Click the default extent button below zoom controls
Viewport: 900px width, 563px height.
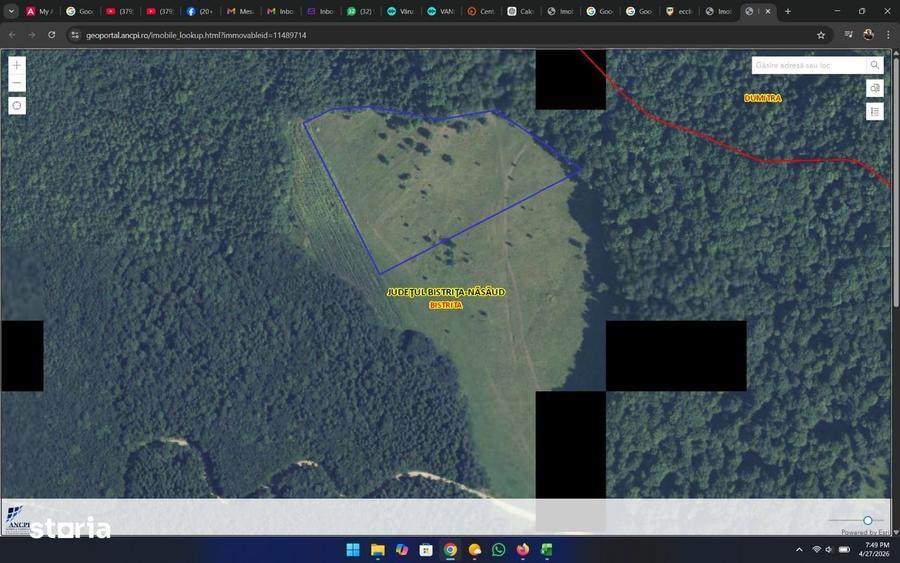tap(17, 106)
